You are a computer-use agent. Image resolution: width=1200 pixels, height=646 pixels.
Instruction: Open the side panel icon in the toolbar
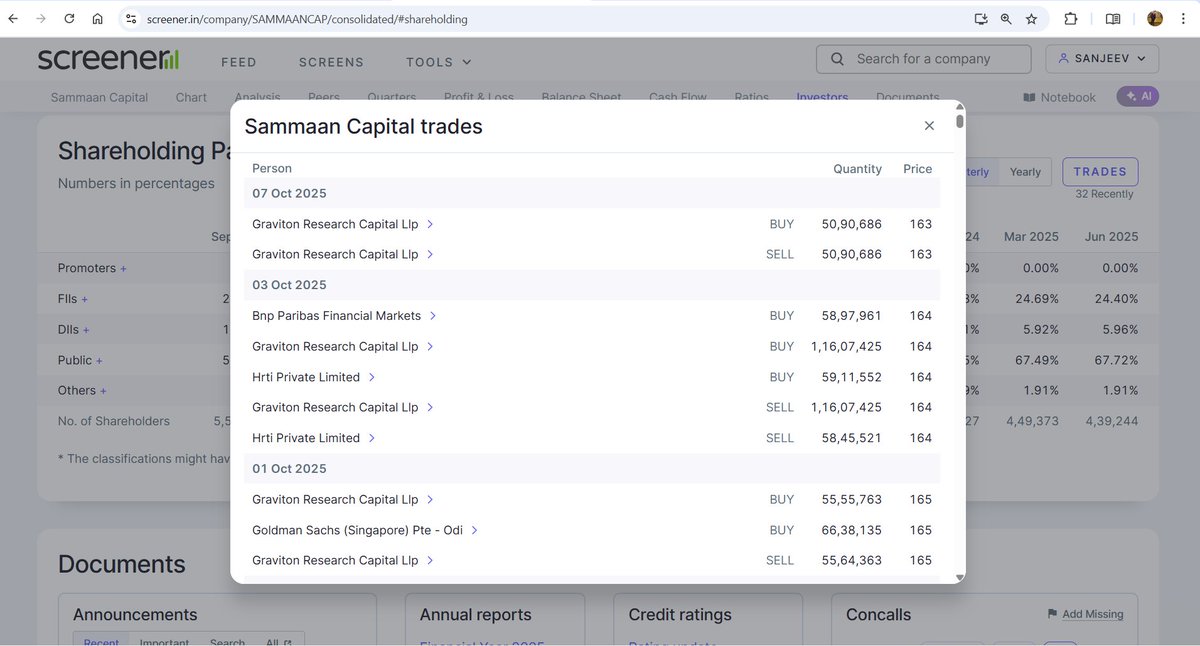(x=1113, y=19)
